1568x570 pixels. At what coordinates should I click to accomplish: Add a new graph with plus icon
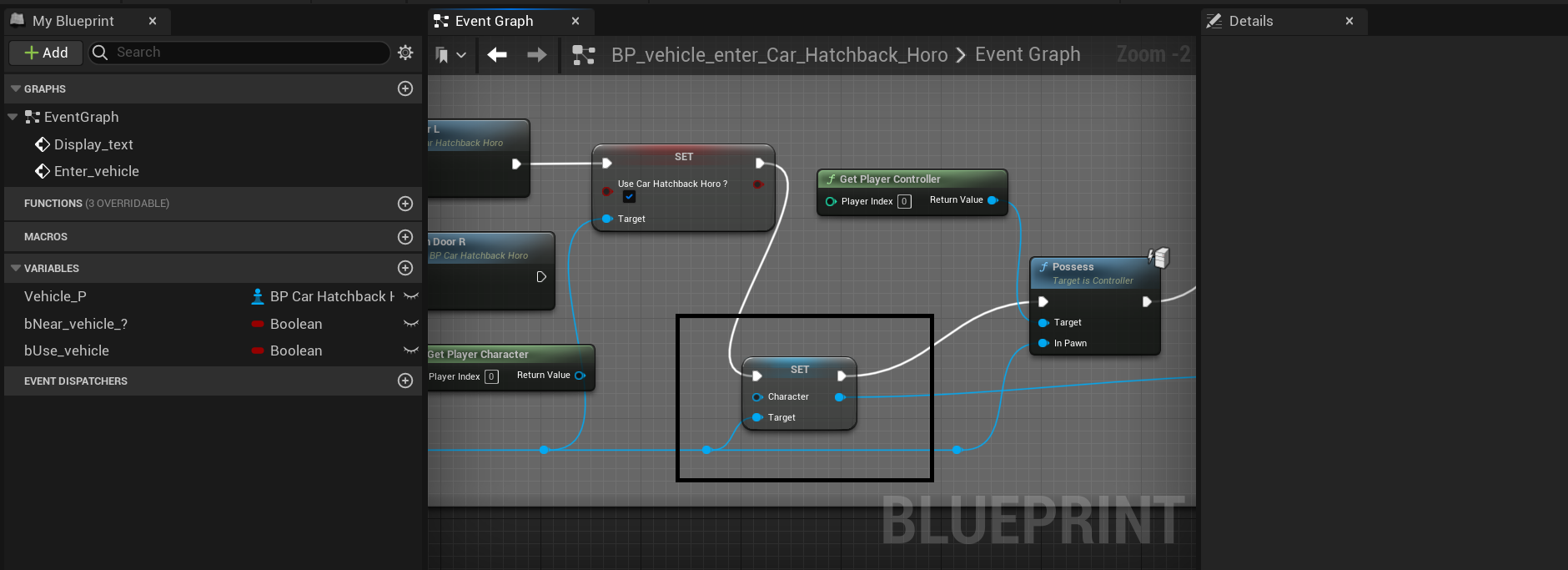pyautogui.click(x=405, y=88)
